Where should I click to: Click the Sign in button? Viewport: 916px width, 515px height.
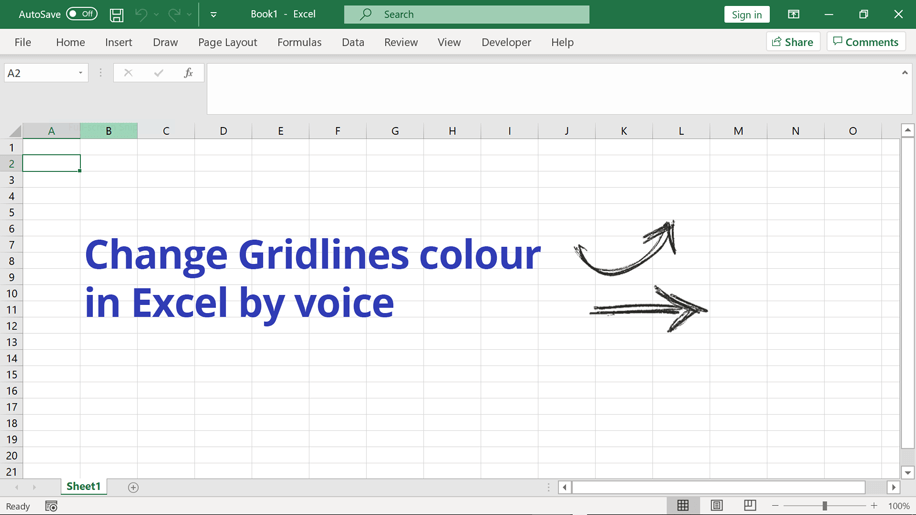click(x=746, y=15)
